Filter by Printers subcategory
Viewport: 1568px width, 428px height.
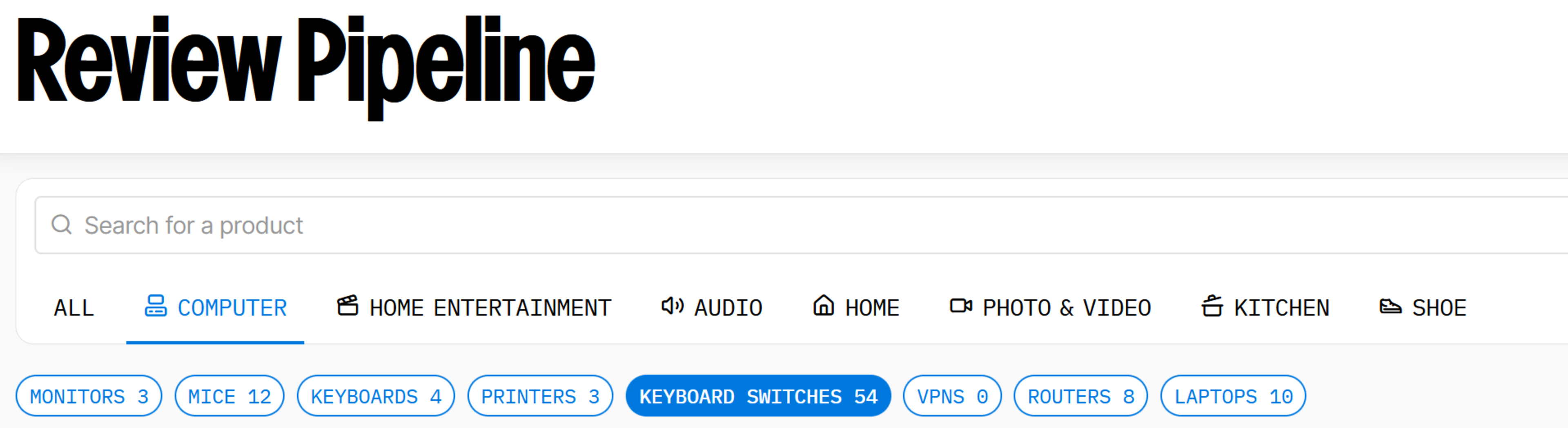tap(540, 396)
